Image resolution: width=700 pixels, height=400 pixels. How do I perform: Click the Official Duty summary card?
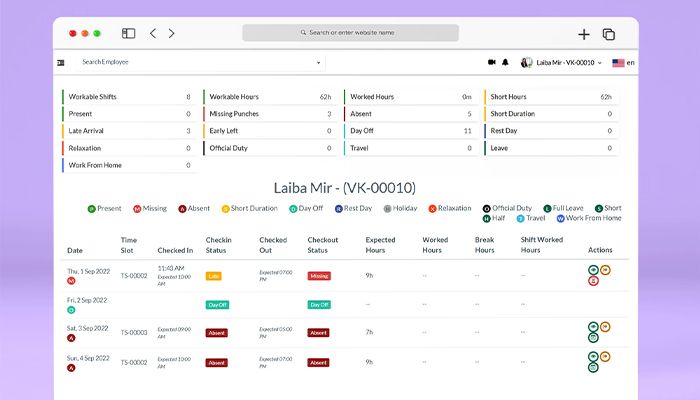[x=269, y=148]
